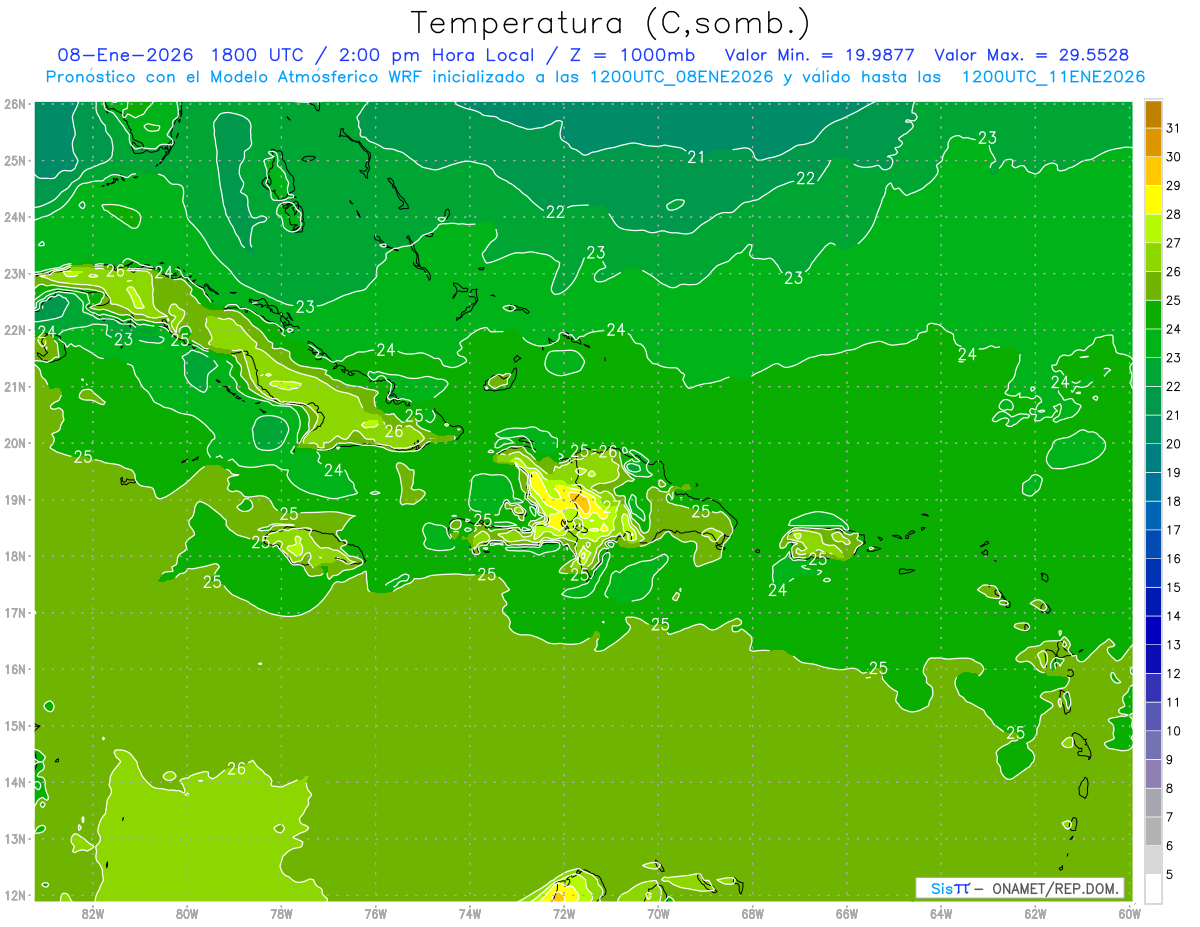Click the "1200UTC_11ENE2026" valid-until timestamp
1200x927 pixels.
pyautogui.click(x=1053, y=77)
